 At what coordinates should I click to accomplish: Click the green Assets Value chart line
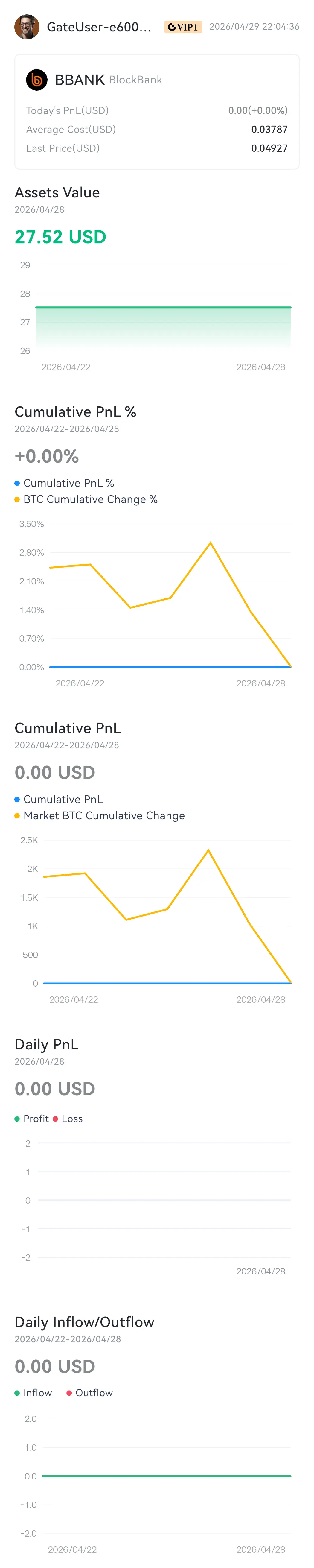click(x=163, y=307)
